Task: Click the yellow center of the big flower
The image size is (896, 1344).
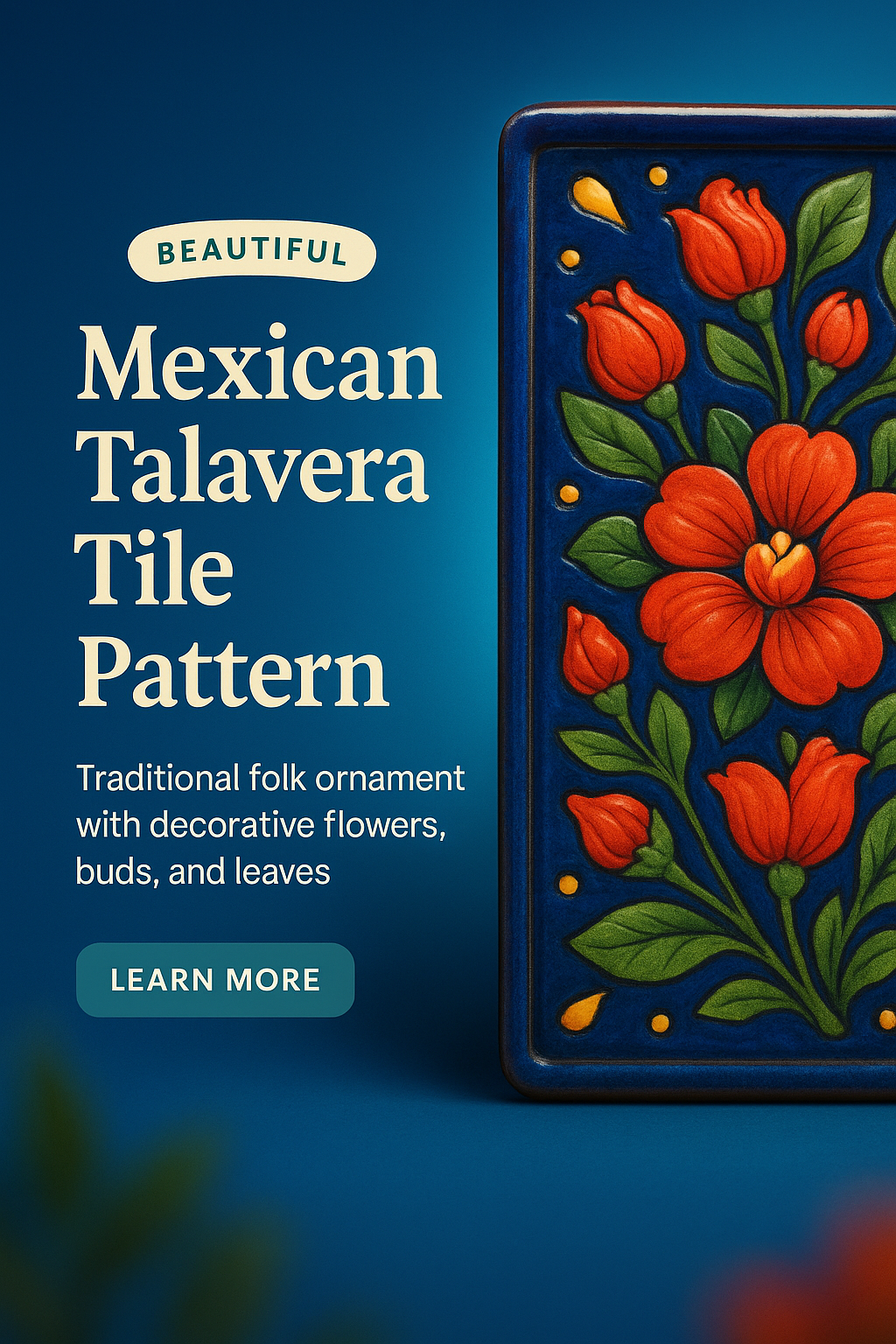Action: pyautogui.click(x=779, y=569)
